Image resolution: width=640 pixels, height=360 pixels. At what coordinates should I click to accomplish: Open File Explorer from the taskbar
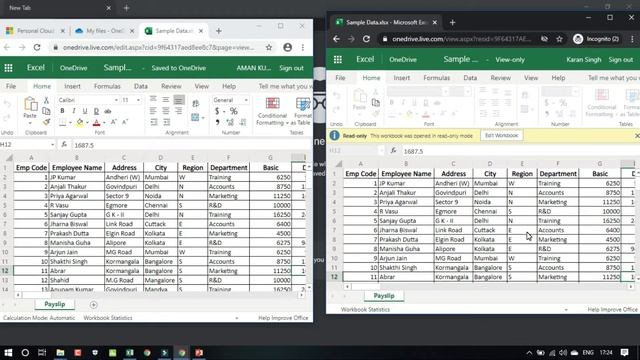coord(60,353)
